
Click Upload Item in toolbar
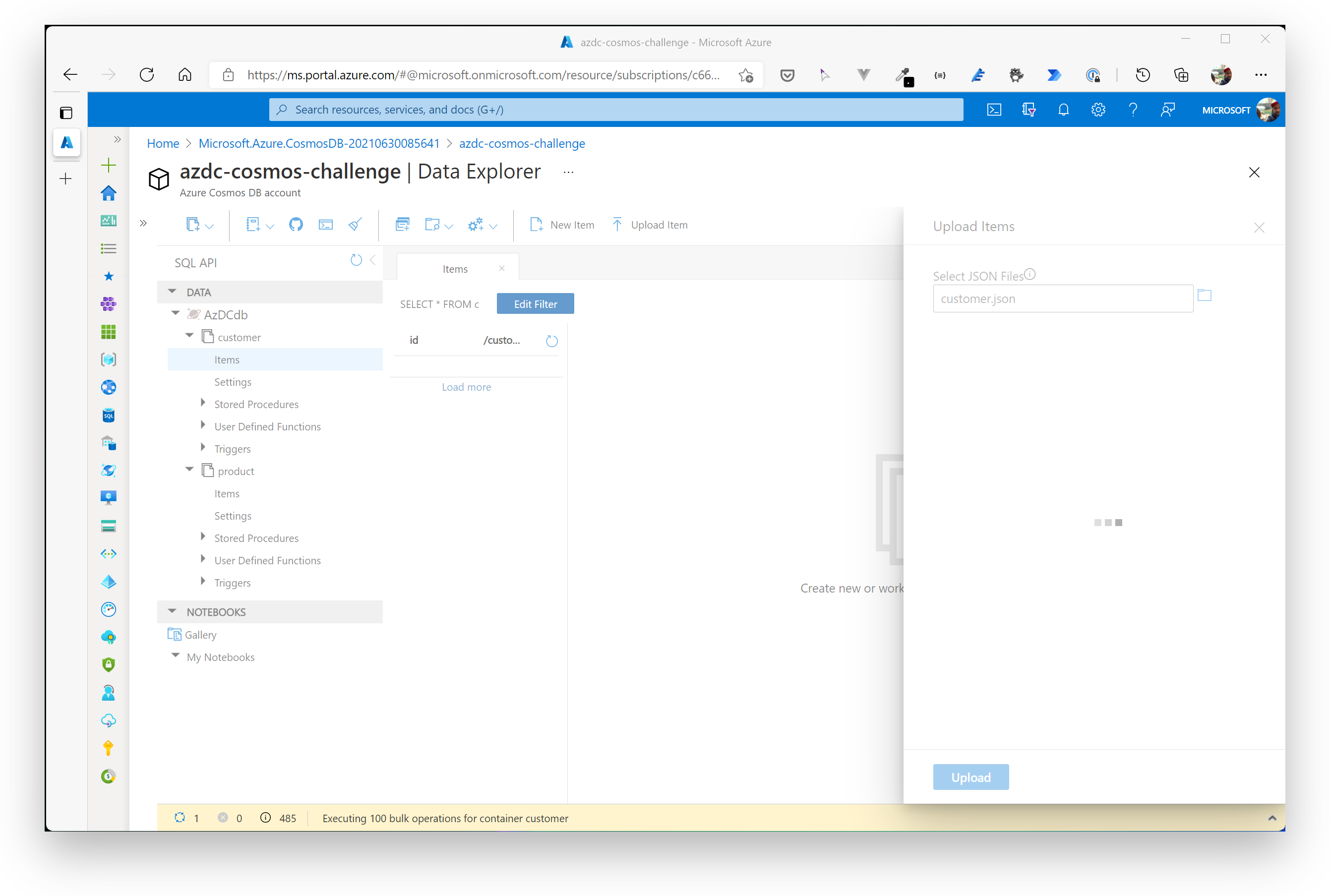tap(649, 225)
